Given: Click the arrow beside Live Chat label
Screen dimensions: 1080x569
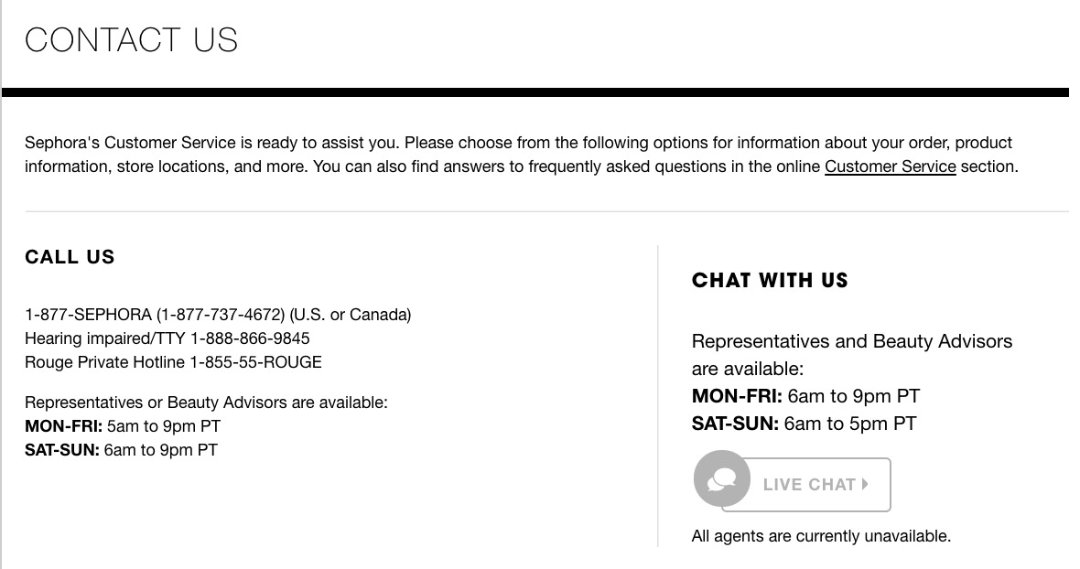Looking at the screenshot, I should [865, 484].
